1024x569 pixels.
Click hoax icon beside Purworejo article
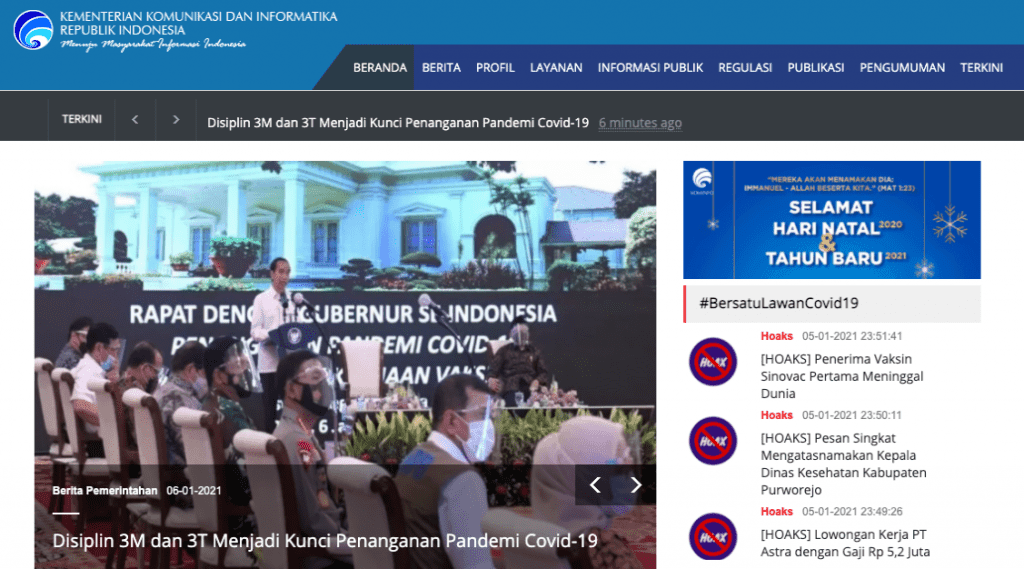click(x=713, y=441)
